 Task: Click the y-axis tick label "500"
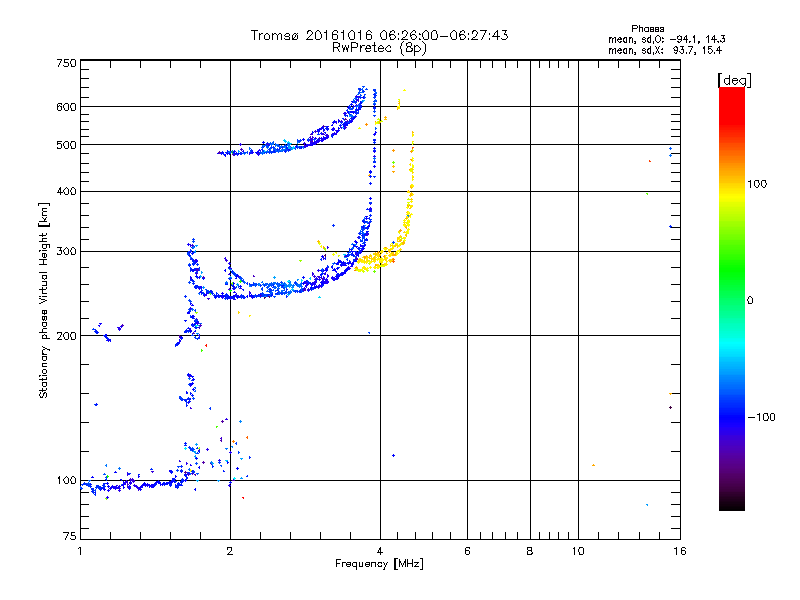[66, 145]
